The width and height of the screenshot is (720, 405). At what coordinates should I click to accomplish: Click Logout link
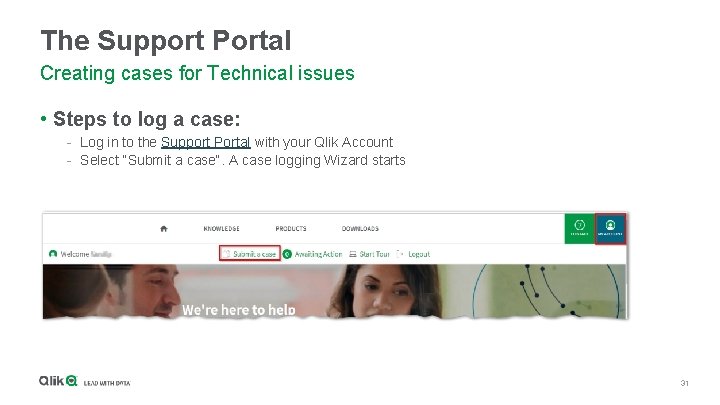pos(419,254)
